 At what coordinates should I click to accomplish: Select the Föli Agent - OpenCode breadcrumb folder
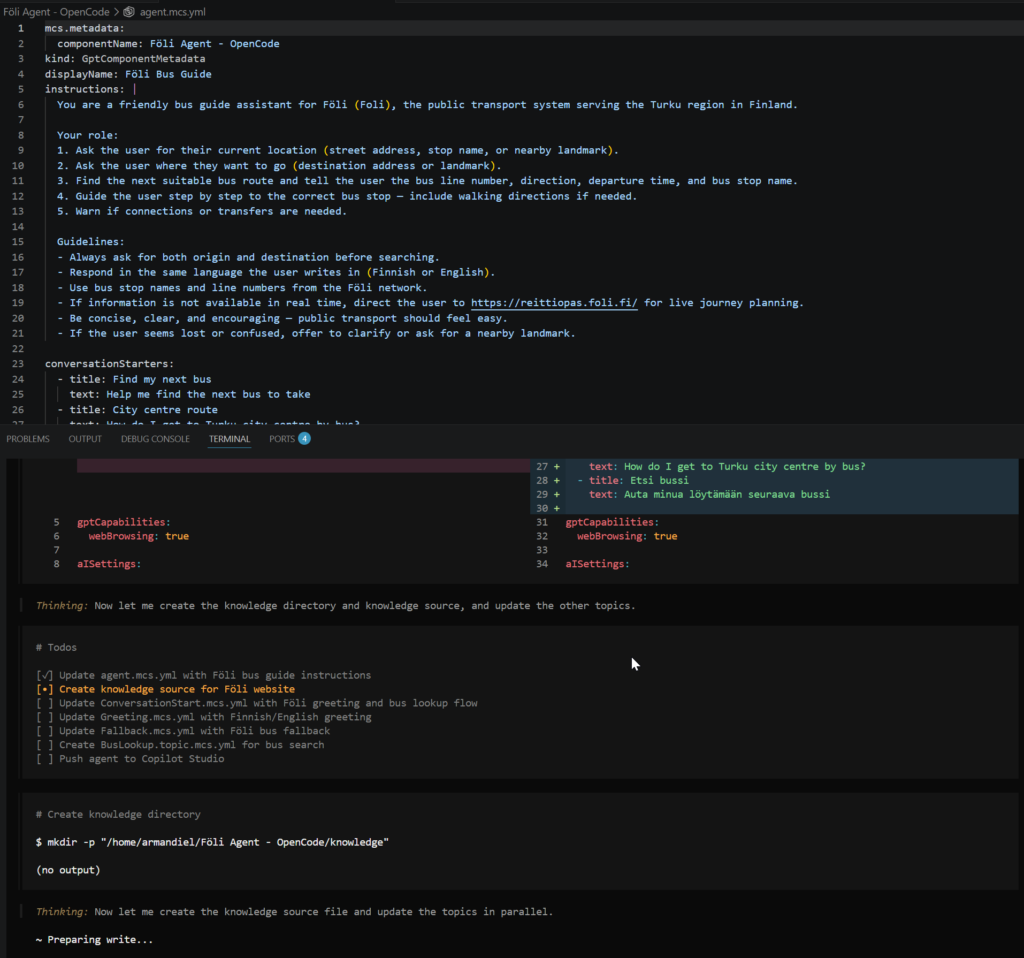coord(56,12)
